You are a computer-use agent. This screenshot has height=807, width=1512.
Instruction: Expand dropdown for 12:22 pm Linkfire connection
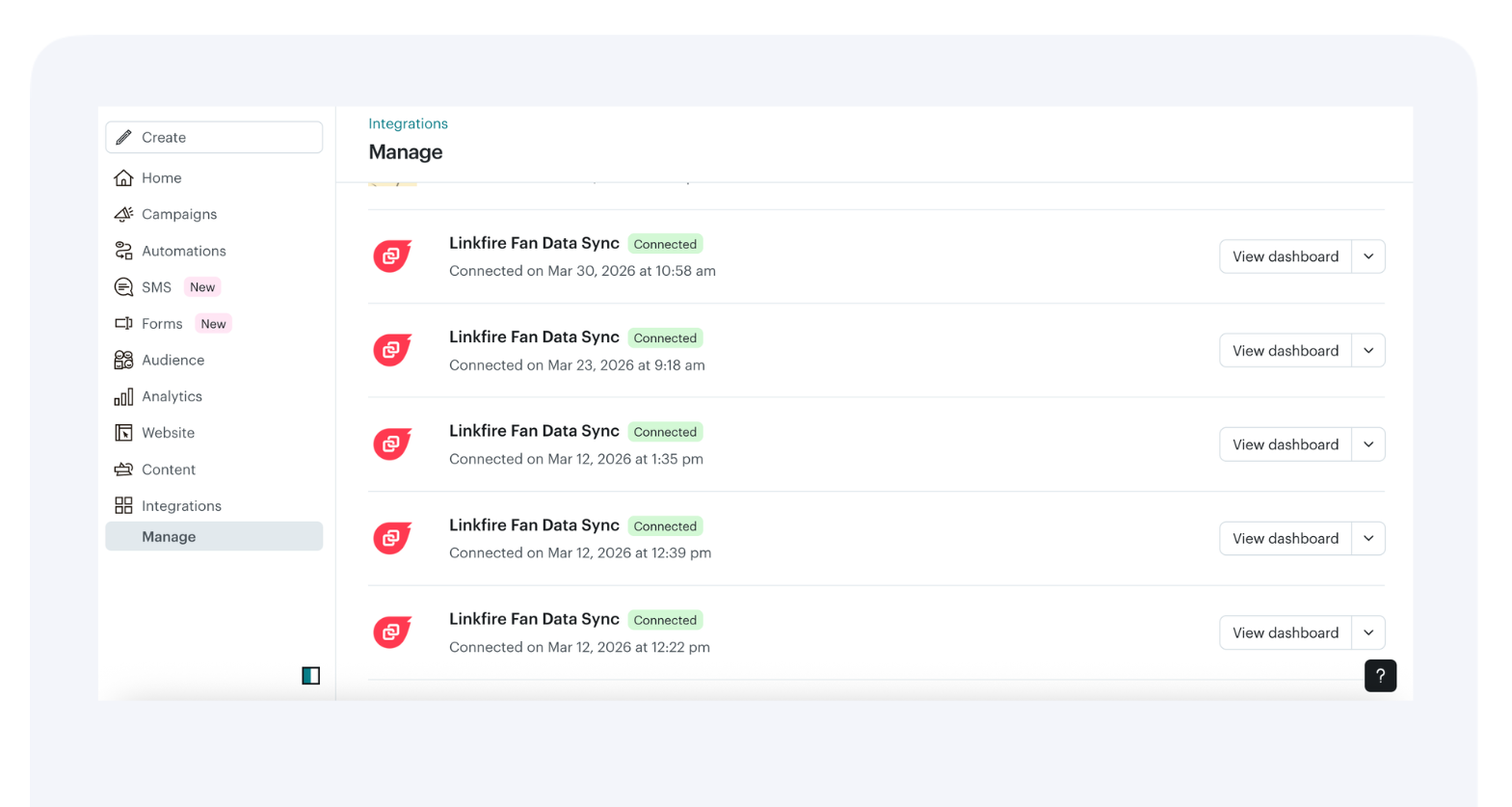click(1368, 632)
